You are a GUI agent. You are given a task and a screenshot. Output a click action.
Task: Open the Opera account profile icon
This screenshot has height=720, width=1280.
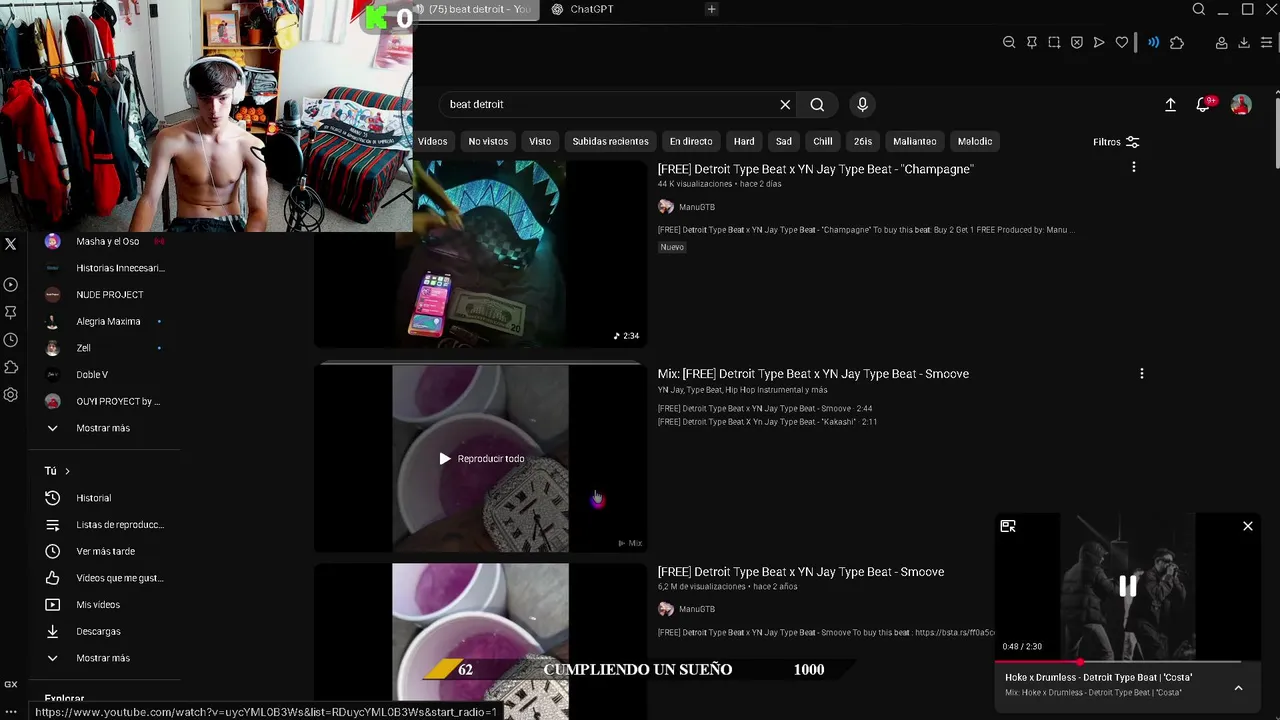pyautogui.click(x=1221, y=42)
